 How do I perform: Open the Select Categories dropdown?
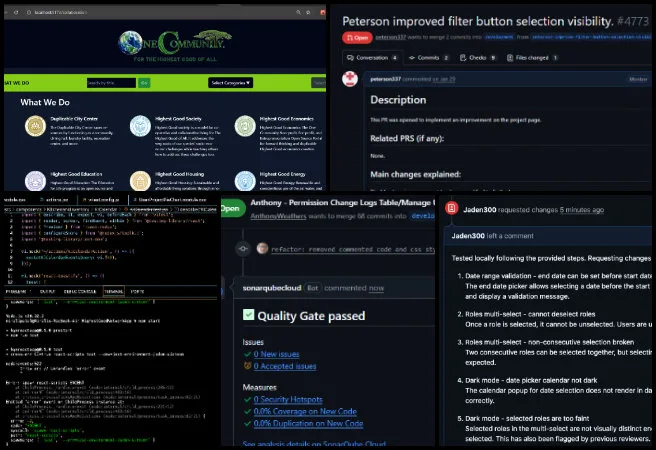point(231,83)
